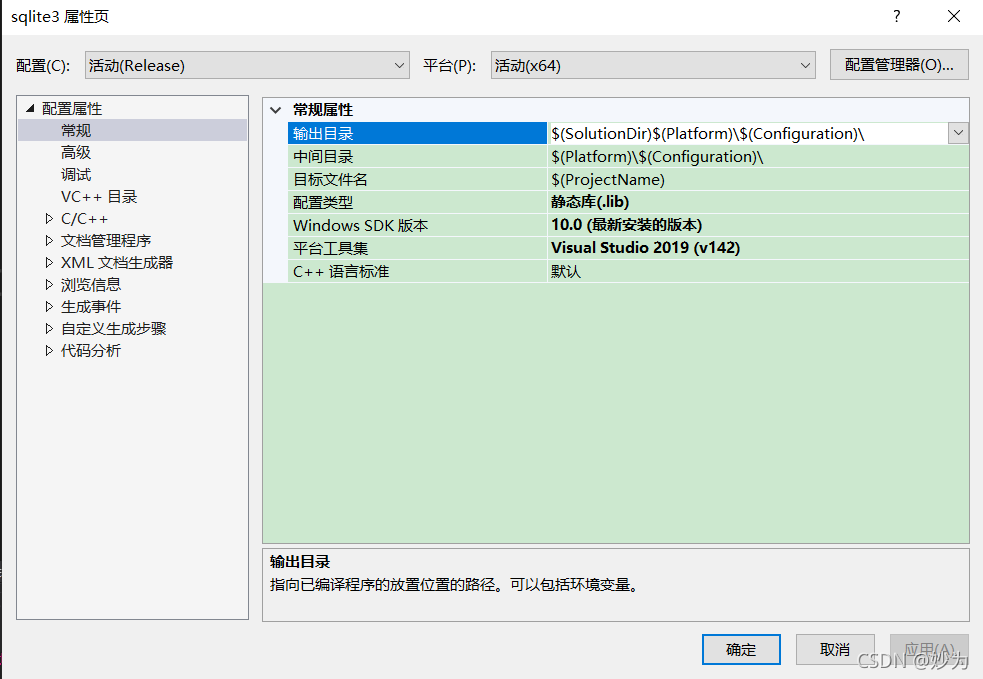Viewport: 983px width, 679px height.
Task: Click the ? help button in title bar
Action: [896, 16]
